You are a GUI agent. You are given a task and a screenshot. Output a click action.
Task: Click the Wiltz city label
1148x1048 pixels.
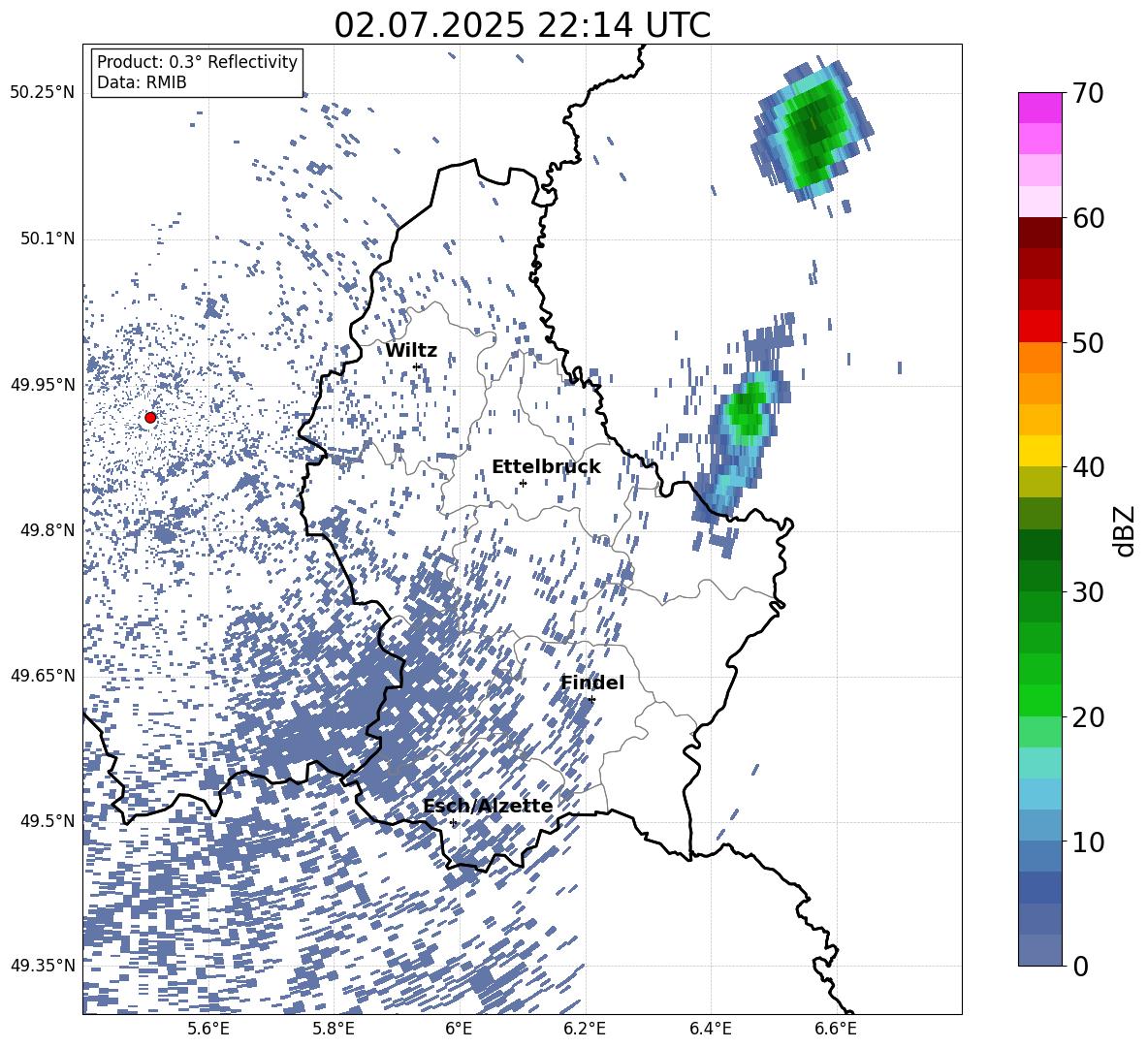click(x=411, y=351)
